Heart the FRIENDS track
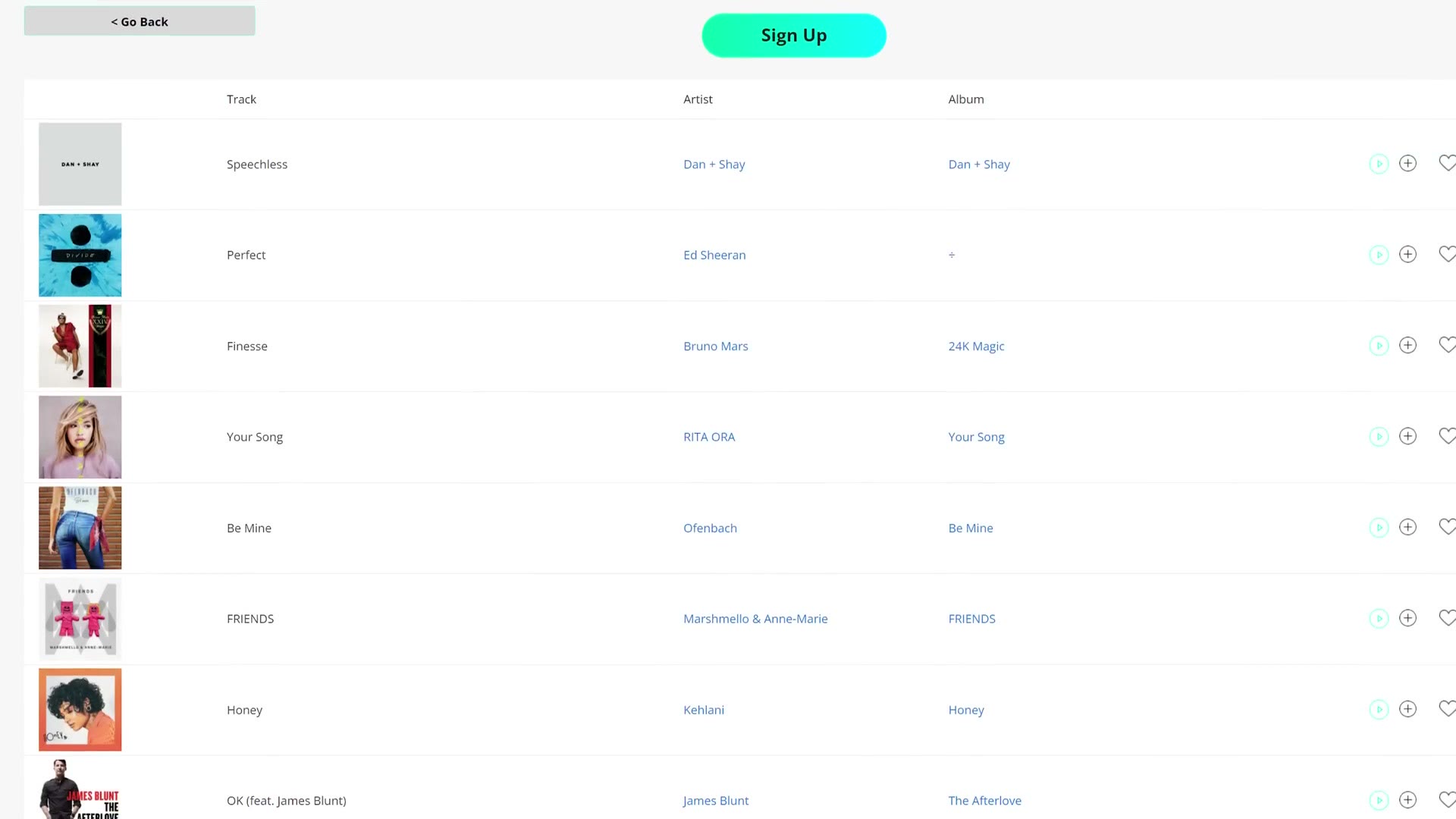Screen dimensions: 1456x819 (x=1447, y=618)
